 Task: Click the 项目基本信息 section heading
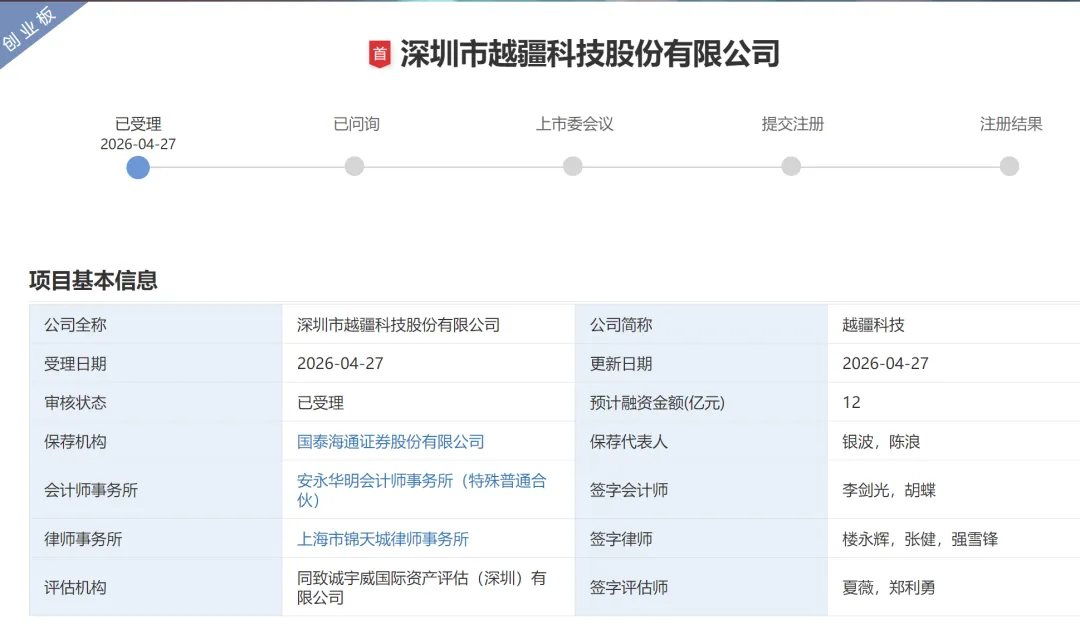(x=93, y=280)
